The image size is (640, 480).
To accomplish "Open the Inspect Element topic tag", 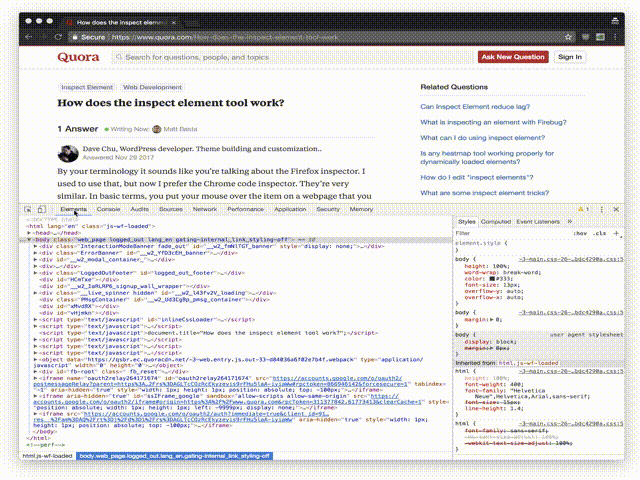I will click(87, 87).
